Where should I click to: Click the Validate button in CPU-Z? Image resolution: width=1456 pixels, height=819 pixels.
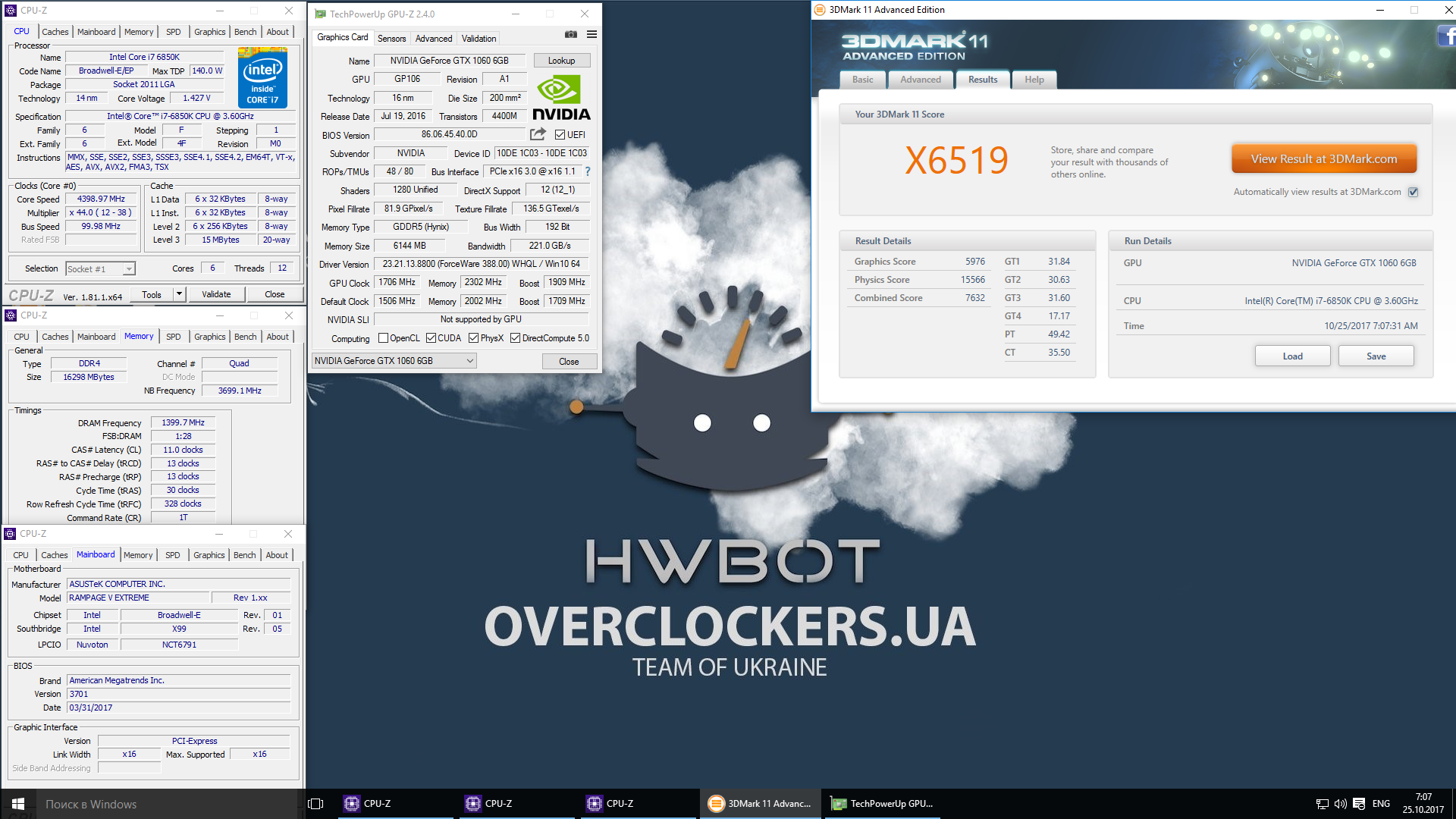pos(216,294)
